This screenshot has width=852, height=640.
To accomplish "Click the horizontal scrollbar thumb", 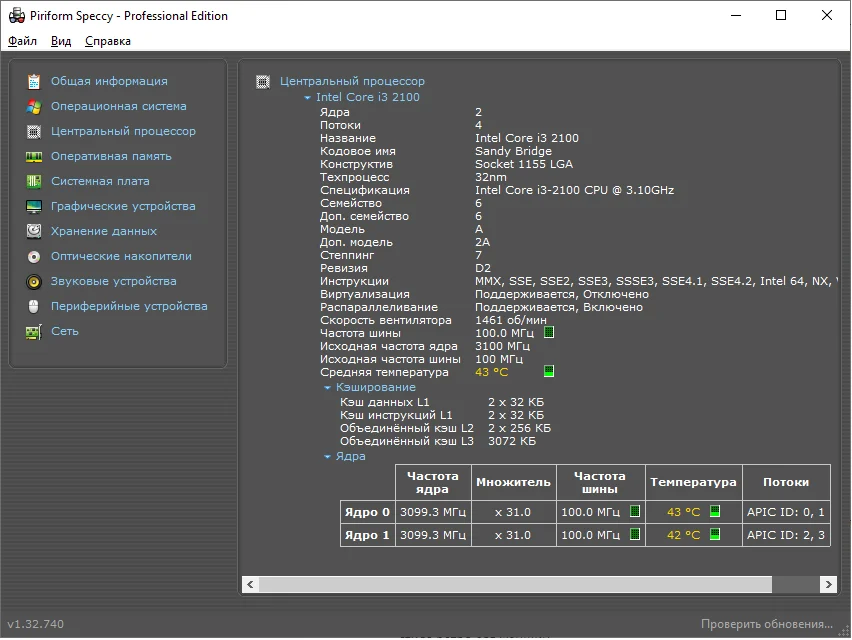I will pyautogui.click(x=515, y=585).
